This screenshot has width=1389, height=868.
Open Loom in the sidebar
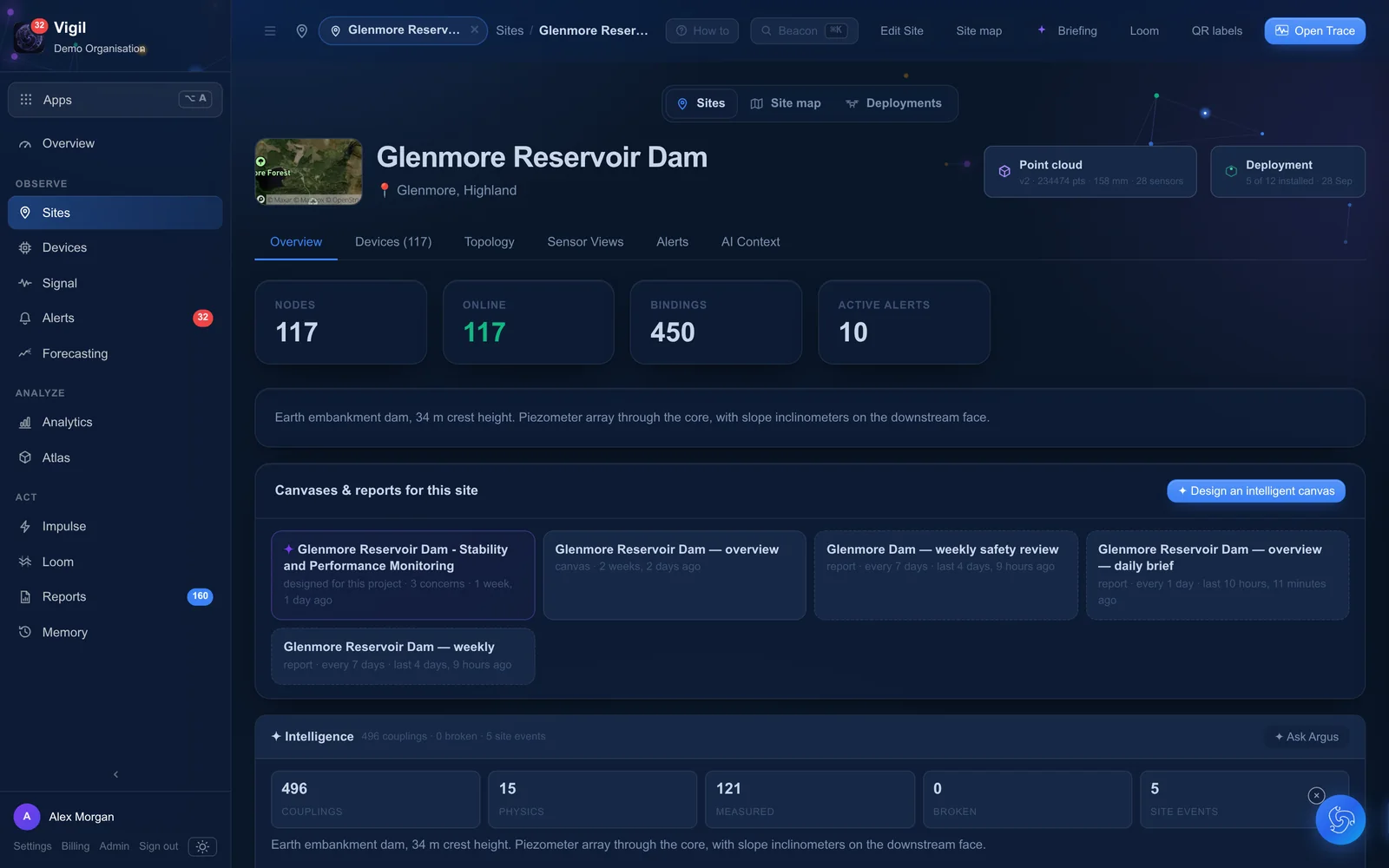[x=115, y=562]
